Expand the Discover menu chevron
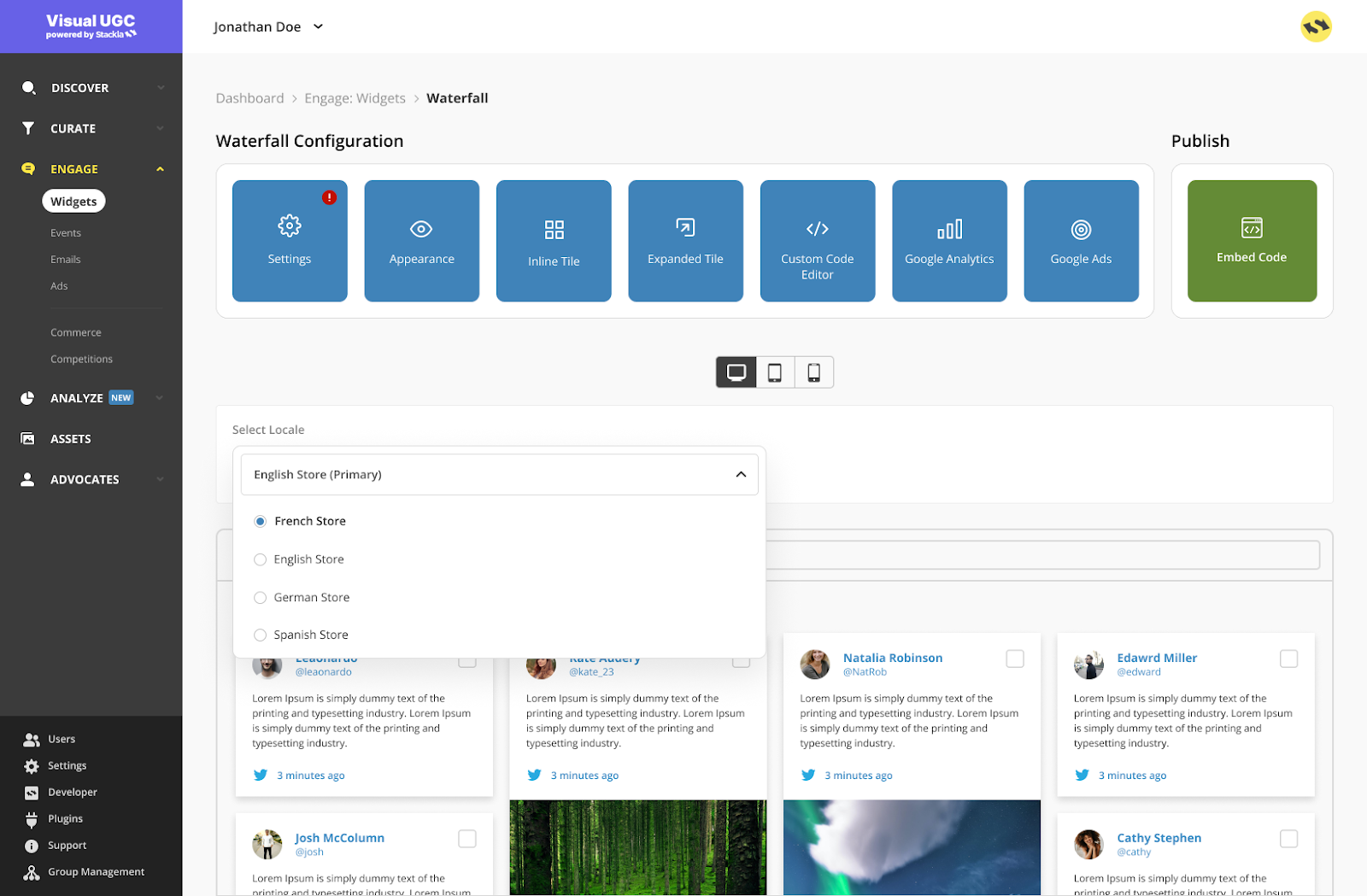 tap(161, 88)
